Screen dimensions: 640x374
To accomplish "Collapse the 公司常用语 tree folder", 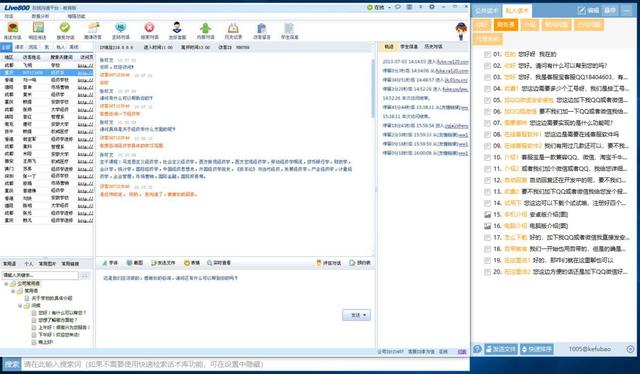I will [6, 283].
